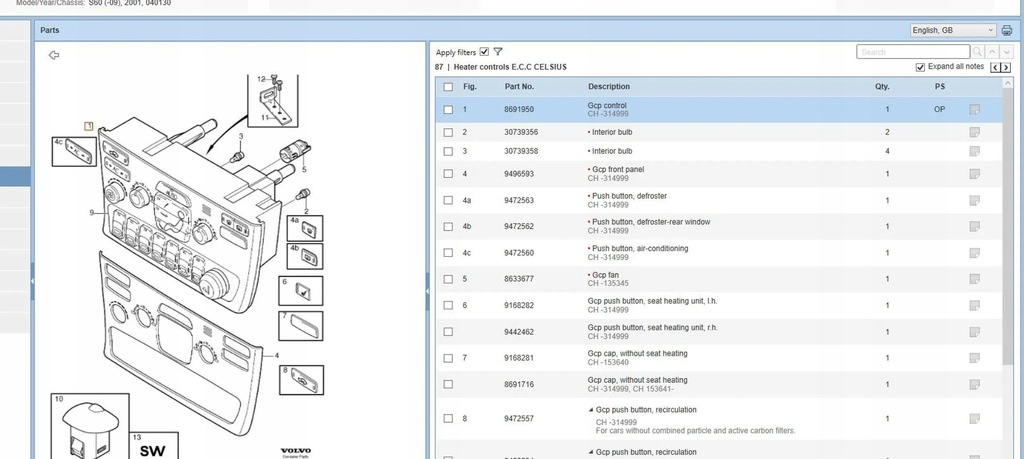
Task: Sort by Qty. column header
Action: (882, 87)
